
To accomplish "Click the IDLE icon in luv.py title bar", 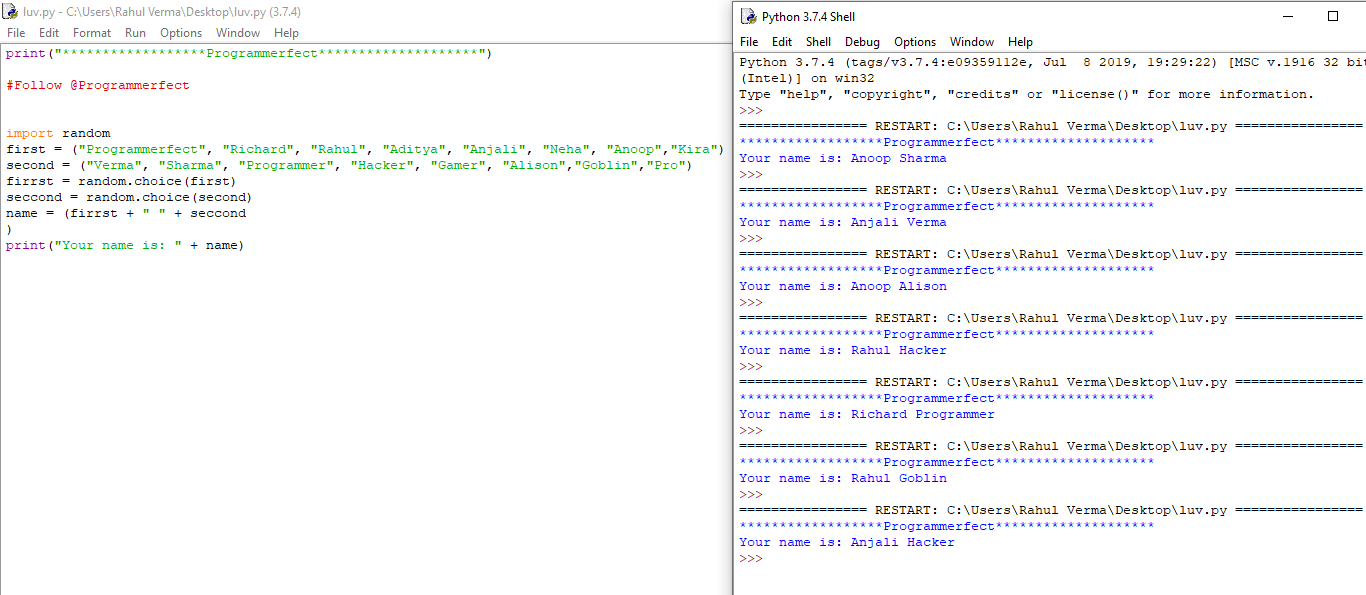I will (10, 11).
